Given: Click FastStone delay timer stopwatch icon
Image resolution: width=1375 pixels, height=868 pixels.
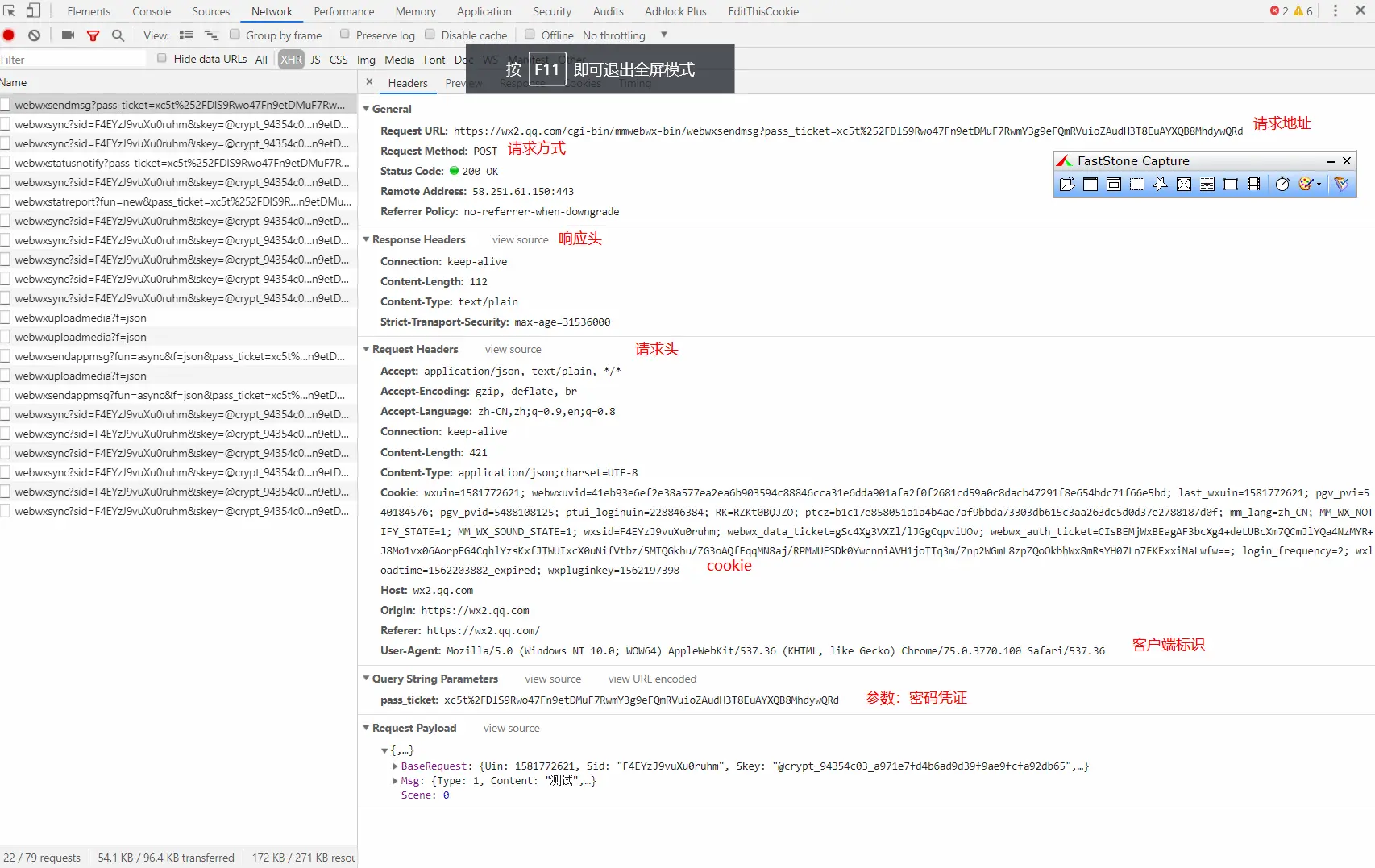Looking at the screenshot, I should [1282, 185].
